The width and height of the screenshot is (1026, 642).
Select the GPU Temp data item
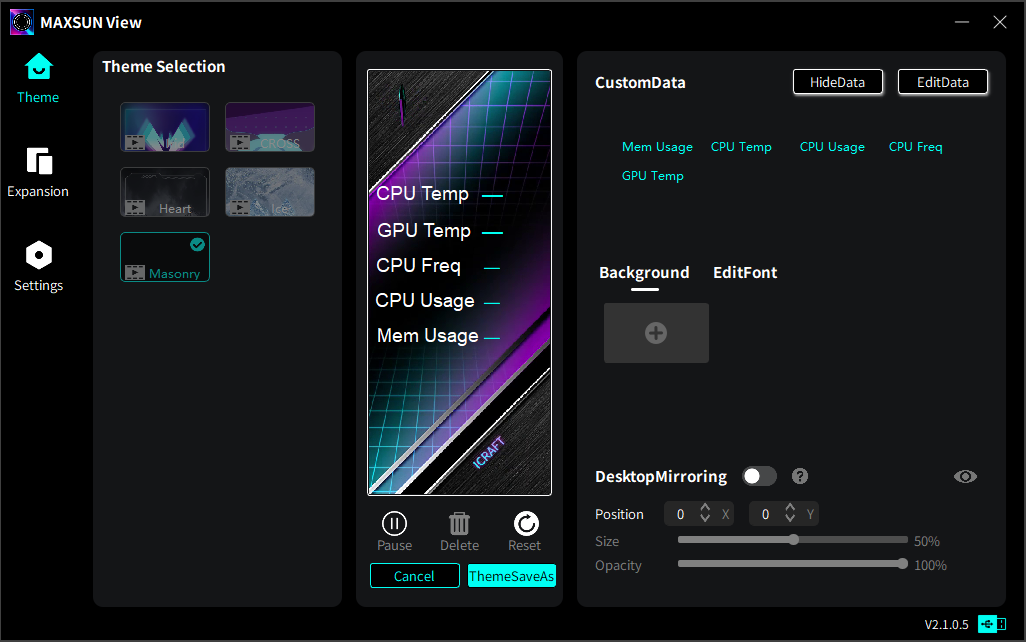point(652,175)
